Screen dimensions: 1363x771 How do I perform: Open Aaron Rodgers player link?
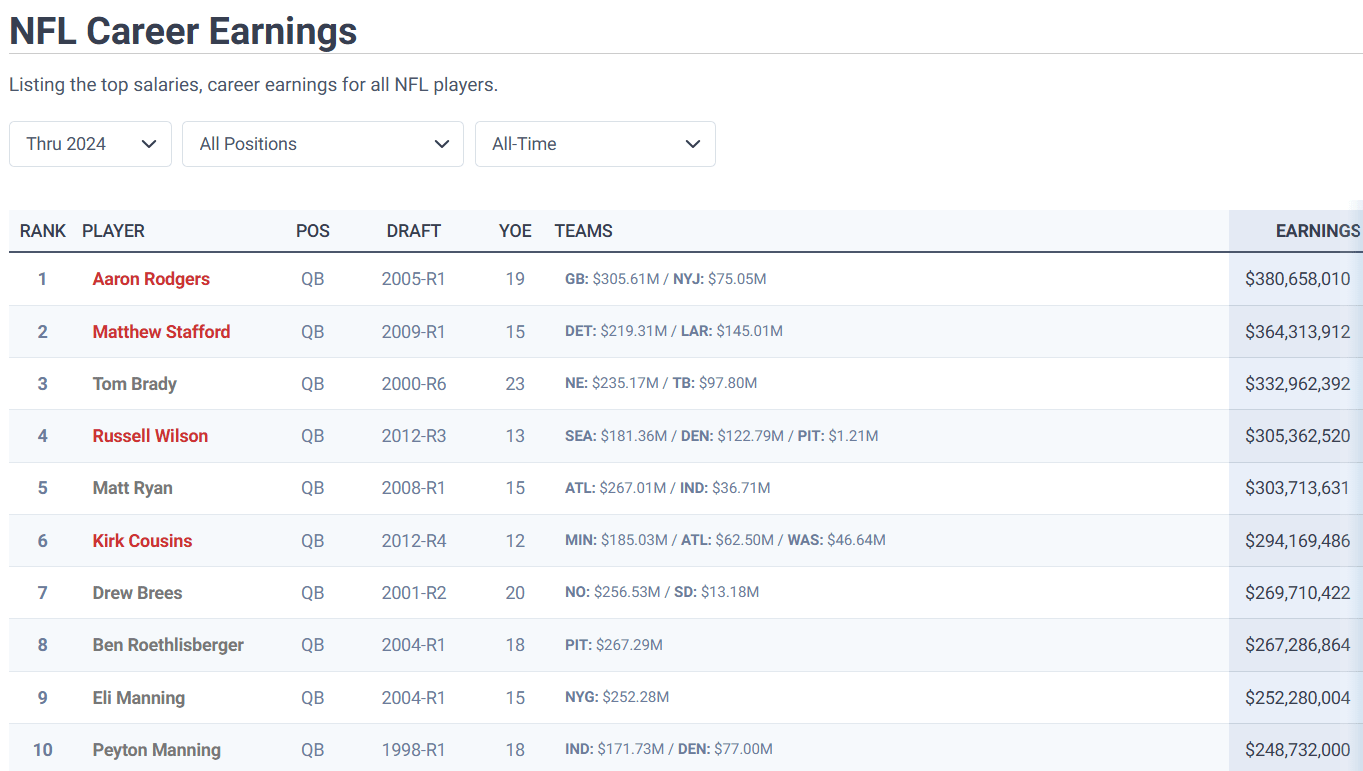(151, 279)
